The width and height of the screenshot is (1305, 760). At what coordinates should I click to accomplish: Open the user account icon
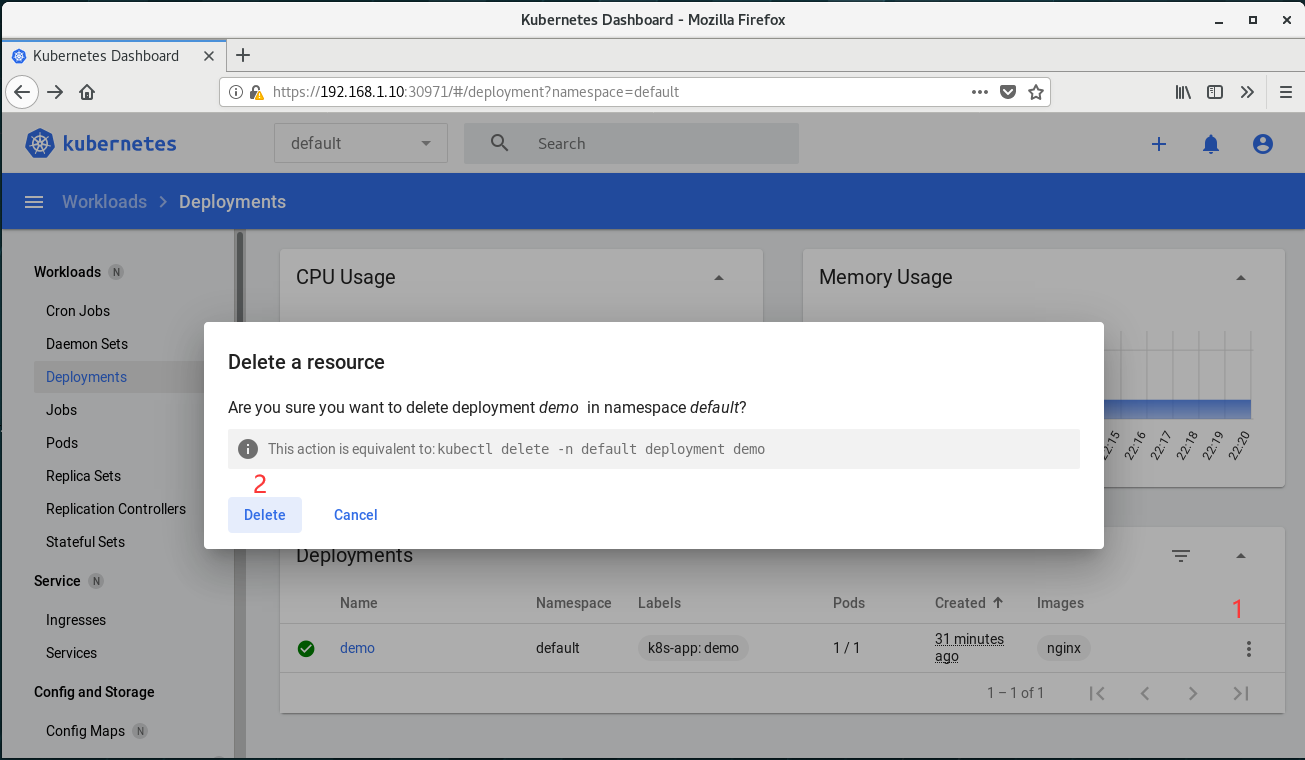1263,144
